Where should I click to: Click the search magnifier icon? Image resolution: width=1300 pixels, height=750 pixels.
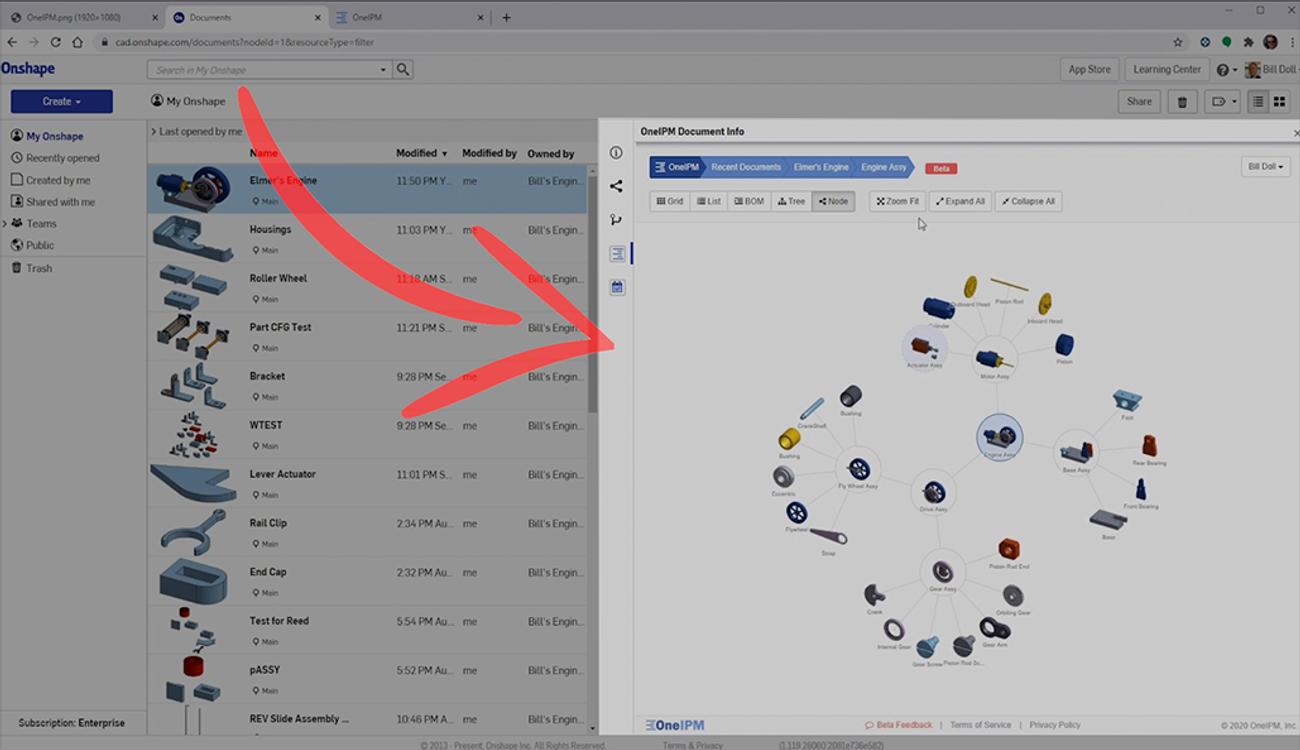[402, 69]
